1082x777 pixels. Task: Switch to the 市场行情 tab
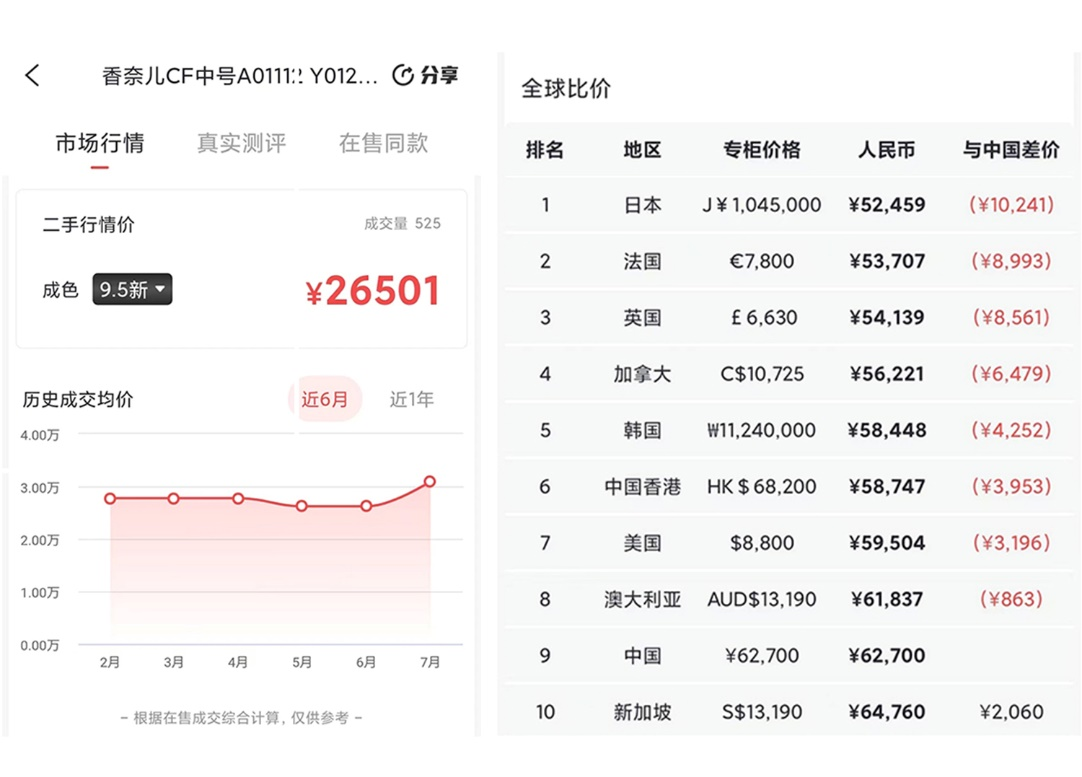point(100,143)
